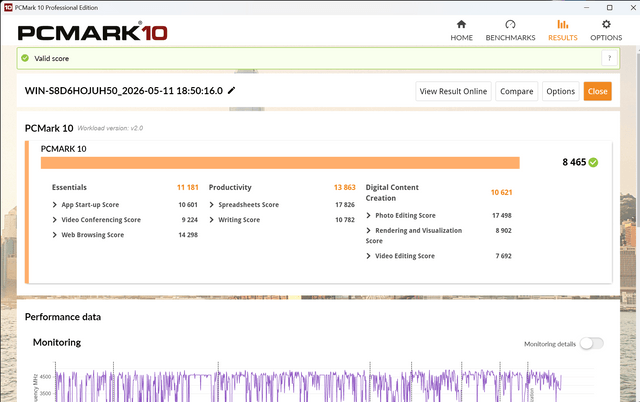The width and height of the screenshot is (640, 402).
Task: Click the Compare button
Action: click(x=516, y=91)
